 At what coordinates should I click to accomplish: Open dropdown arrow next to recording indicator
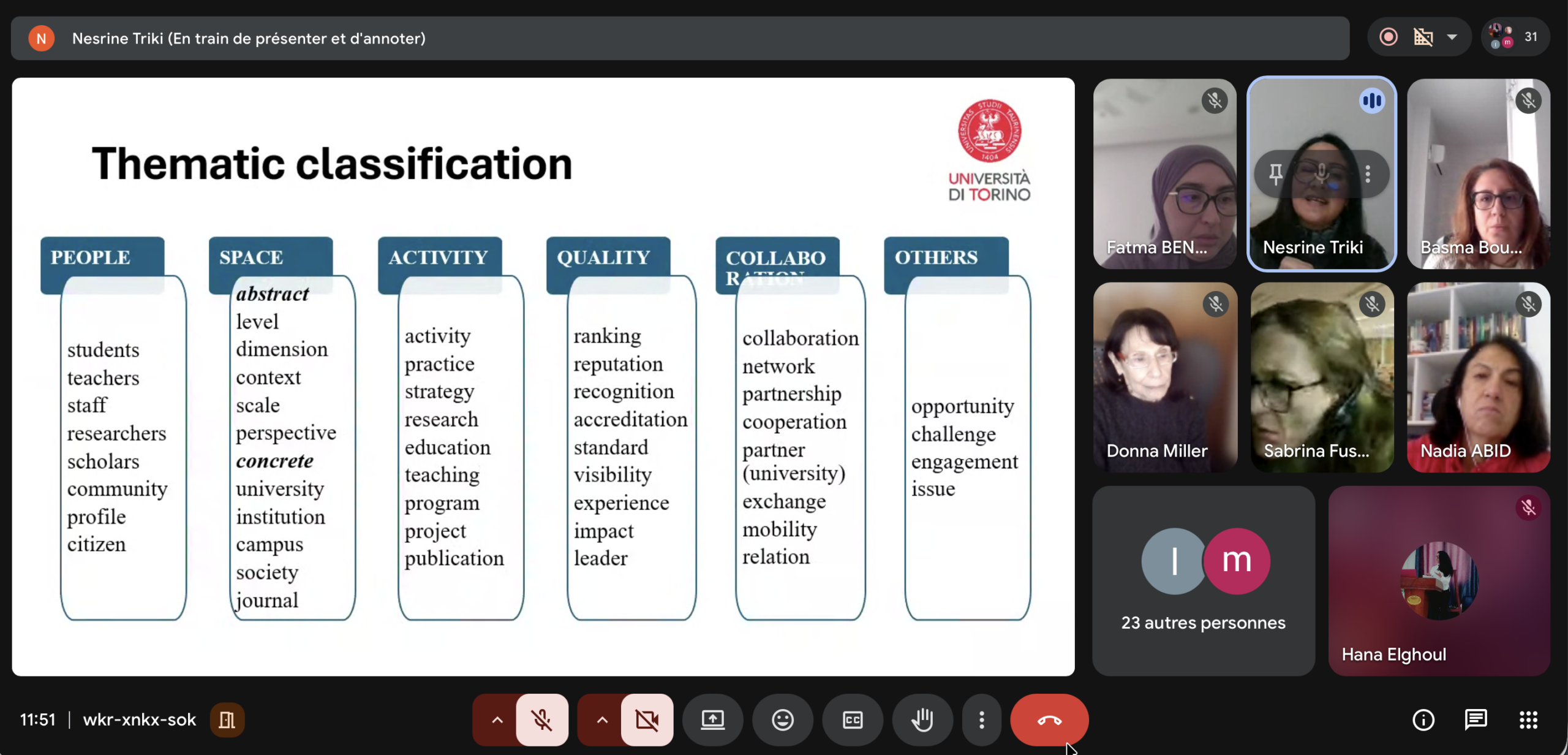[1452, 37]
